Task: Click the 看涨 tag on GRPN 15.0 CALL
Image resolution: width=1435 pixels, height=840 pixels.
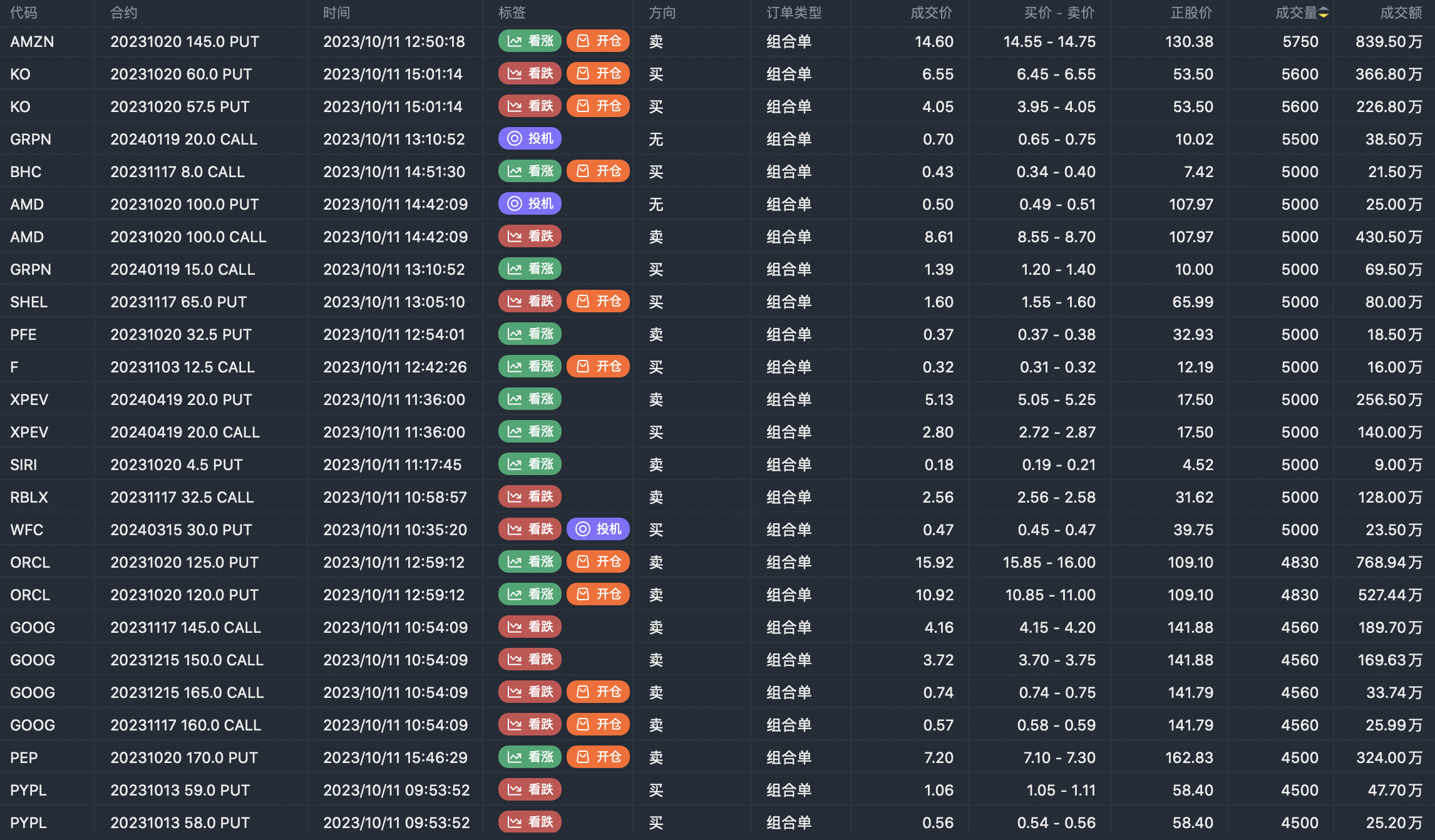Action: point(530,269)
